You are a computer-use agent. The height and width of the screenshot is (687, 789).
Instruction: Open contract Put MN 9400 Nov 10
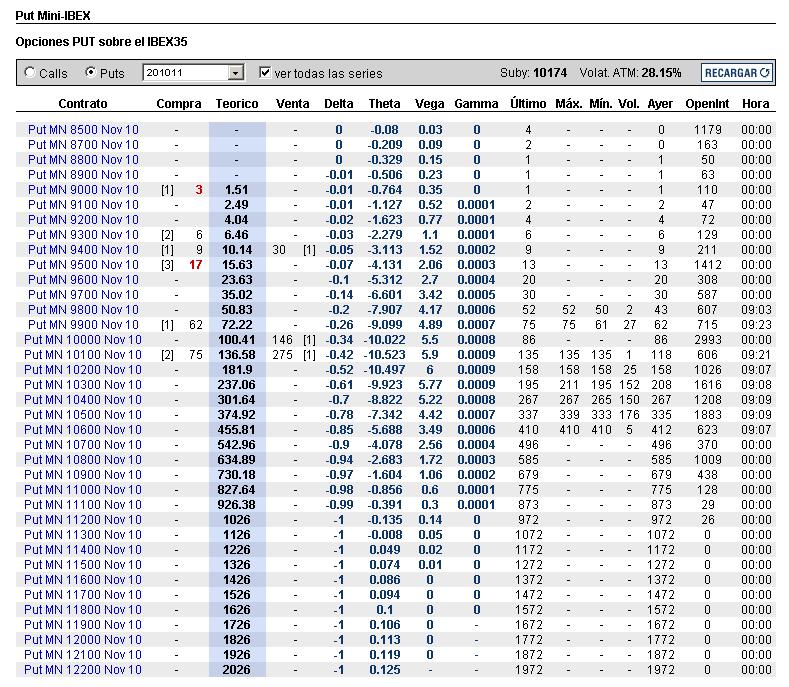(x=83, y=250)
